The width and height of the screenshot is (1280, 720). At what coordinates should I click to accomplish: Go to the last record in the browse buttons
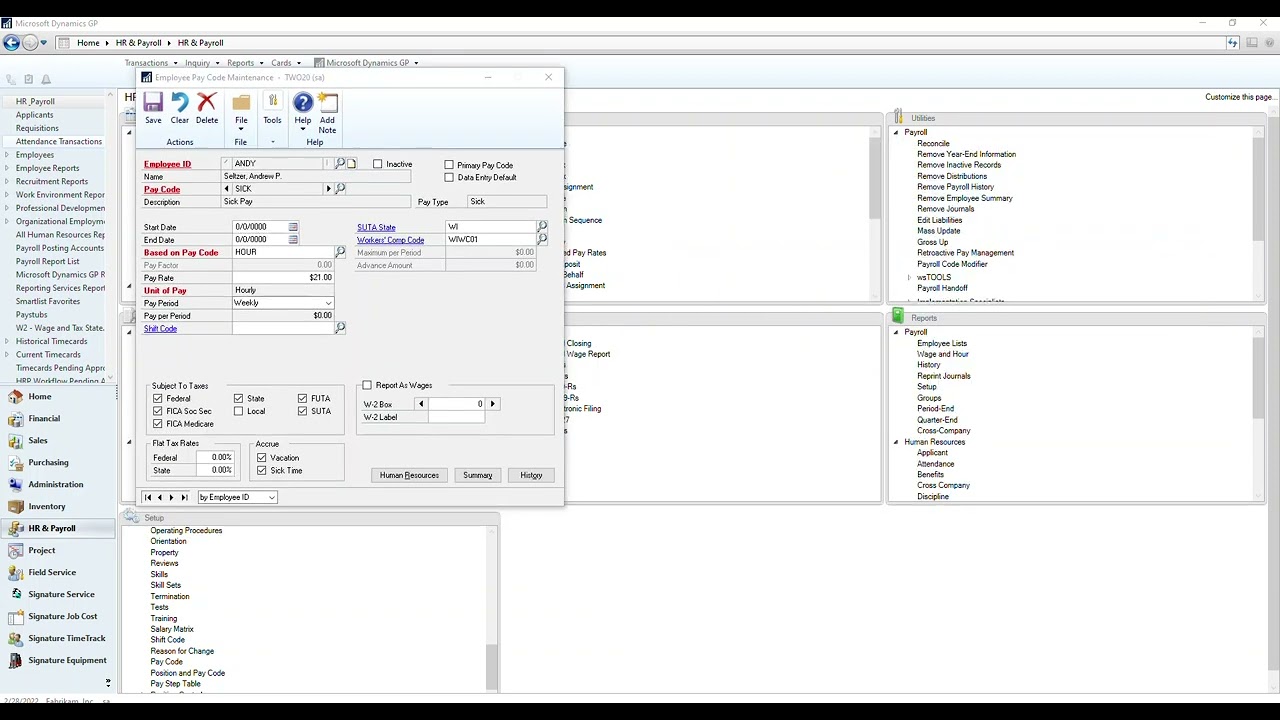(x=184, y=497)
